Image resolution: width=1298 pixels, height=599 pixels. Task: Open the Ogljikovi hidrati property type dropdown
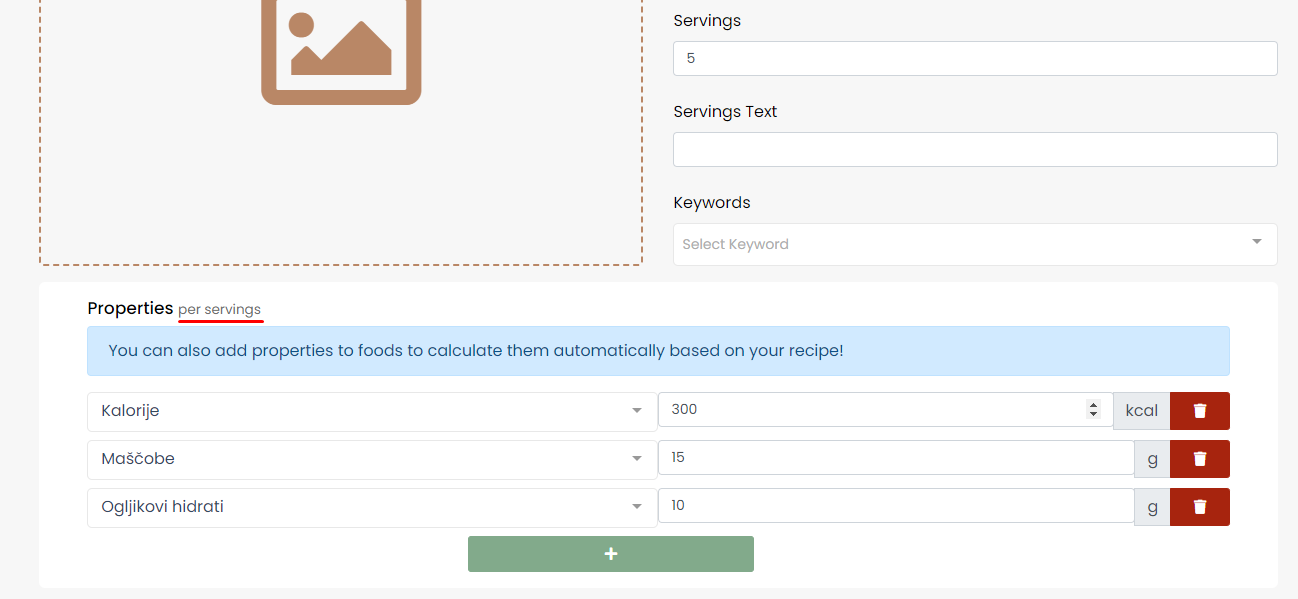[x=637, y=506]
